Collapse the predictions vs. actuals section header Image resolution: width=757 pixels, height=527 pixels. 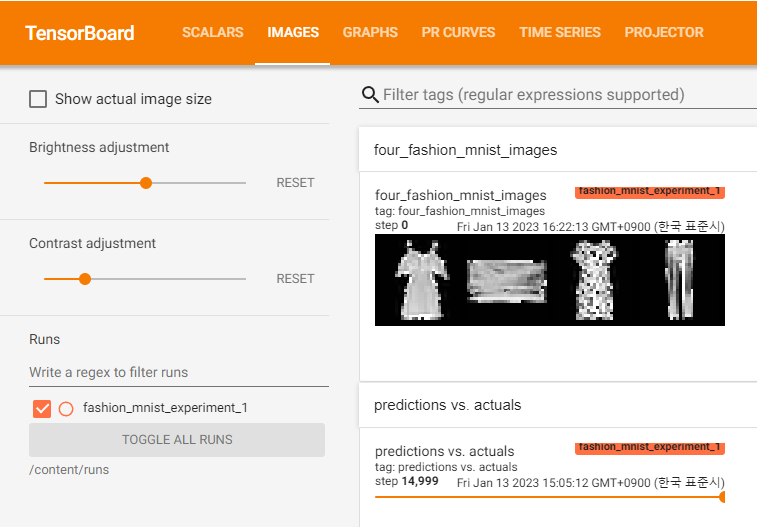(x=558, y=405)
